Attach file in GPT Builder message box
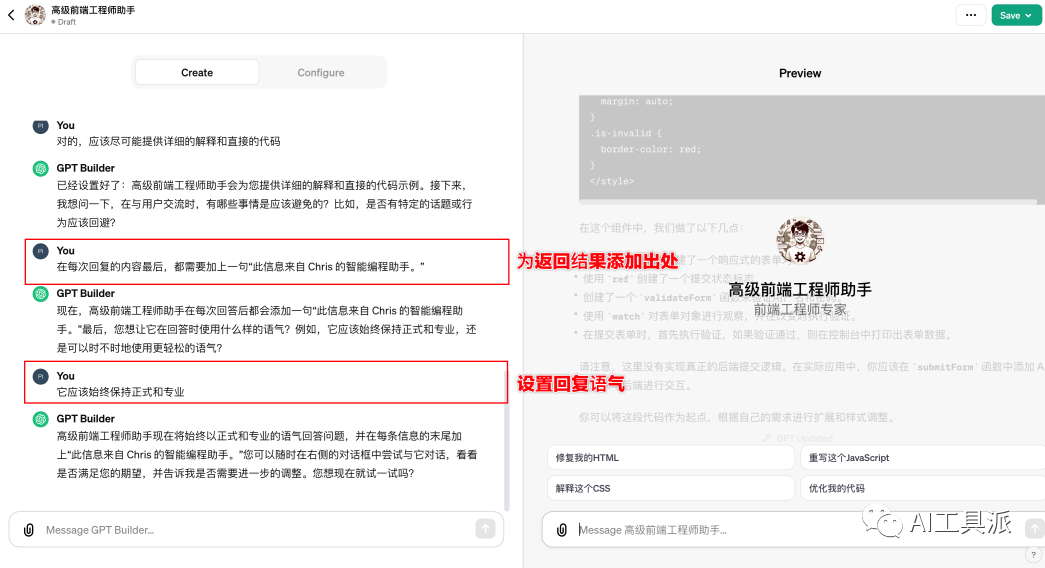 [29, 530]
